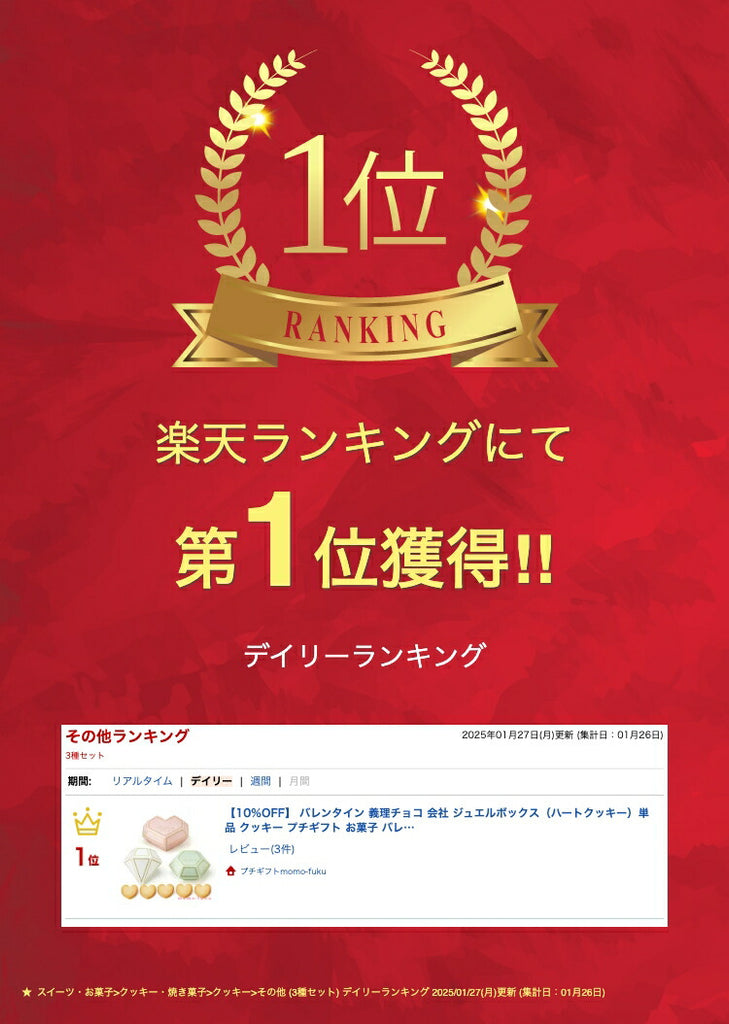This screenshot has height=1024, width=729.
Task: Click the その他ランキング heading
Action: pyautogui.click(x=127, y=736)
